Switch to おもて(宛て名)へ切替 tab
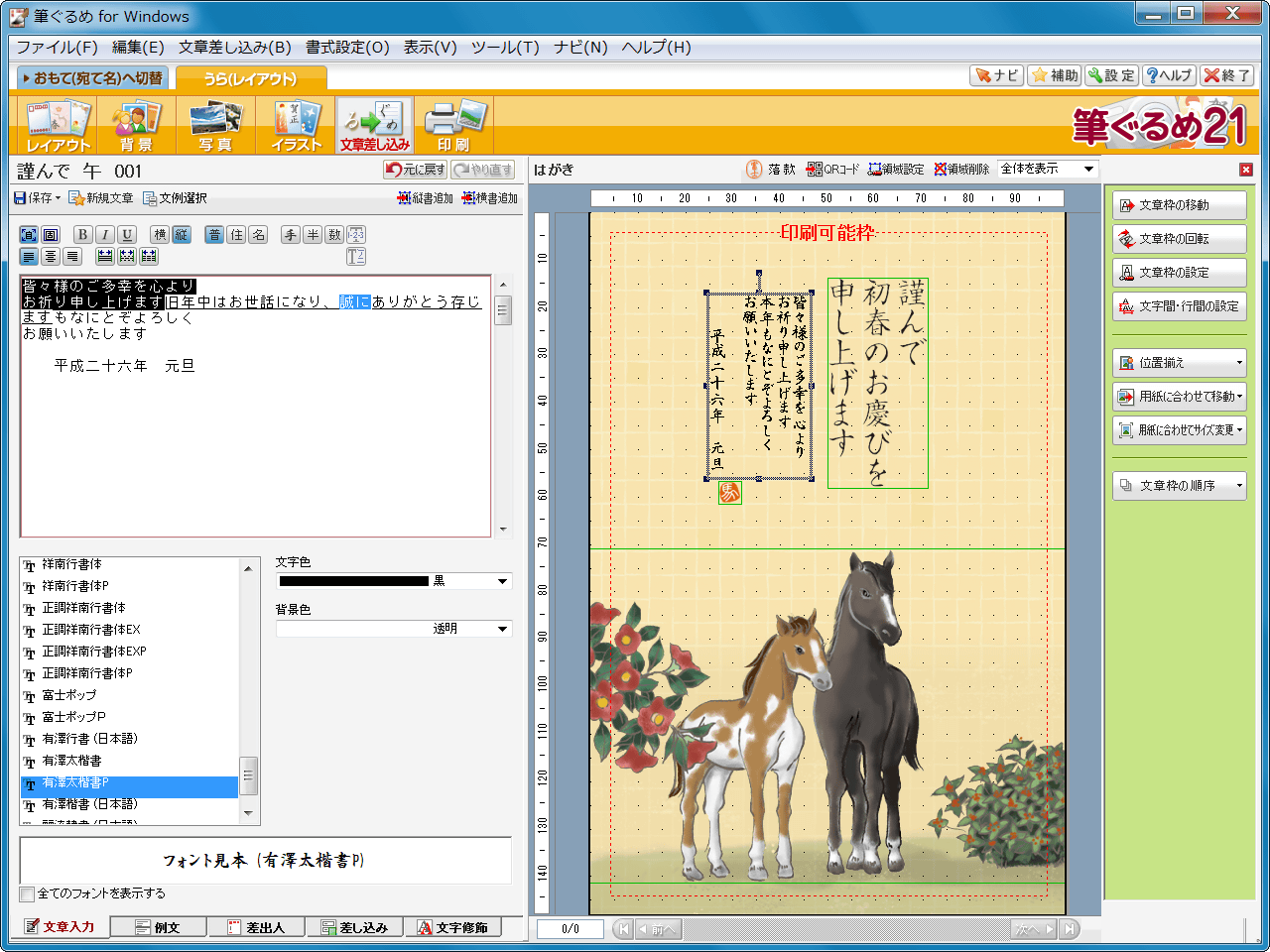This screenshot has height=952, width=1270. [91, 77]
